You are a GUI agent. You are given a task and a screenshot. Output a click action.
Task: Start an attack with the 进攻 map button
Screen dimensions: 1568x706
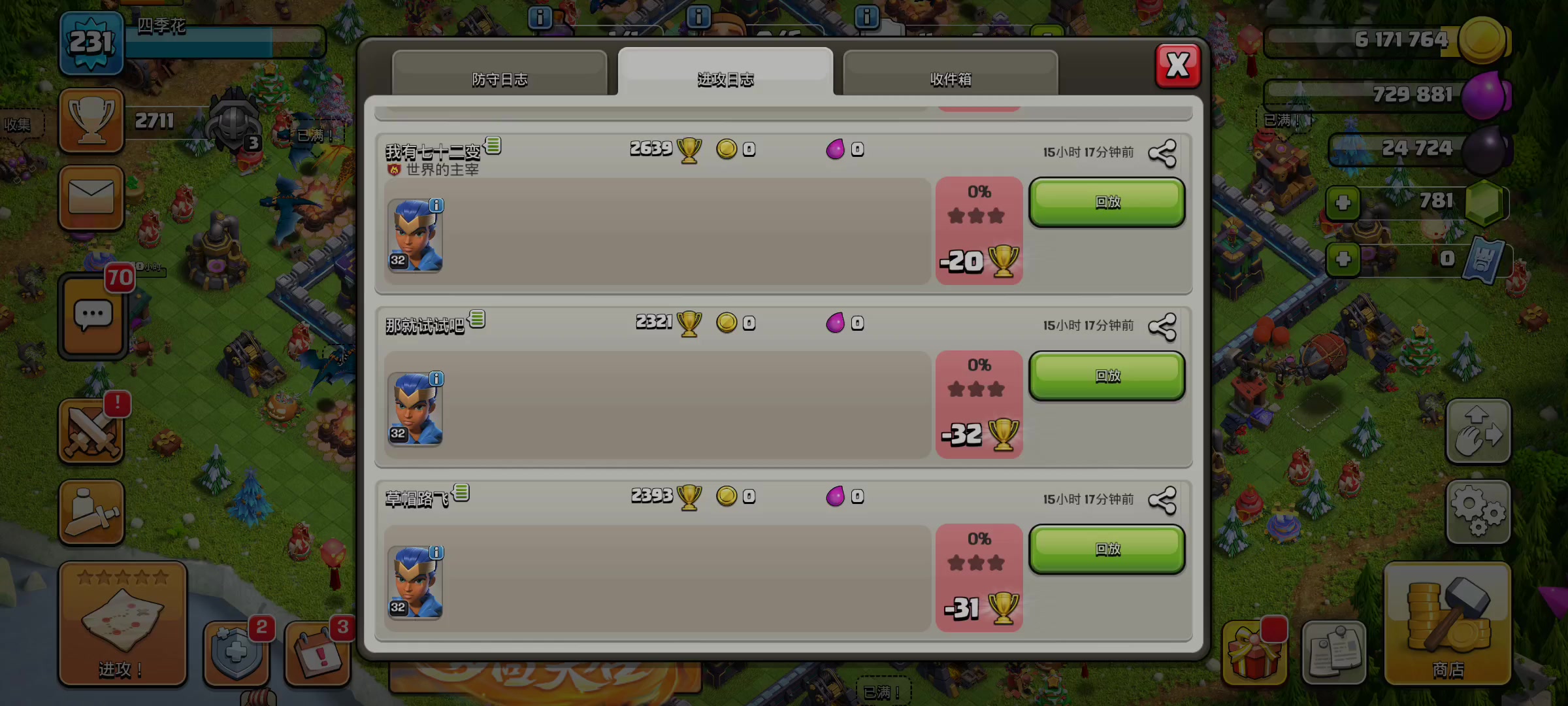(x=123, y=624)
